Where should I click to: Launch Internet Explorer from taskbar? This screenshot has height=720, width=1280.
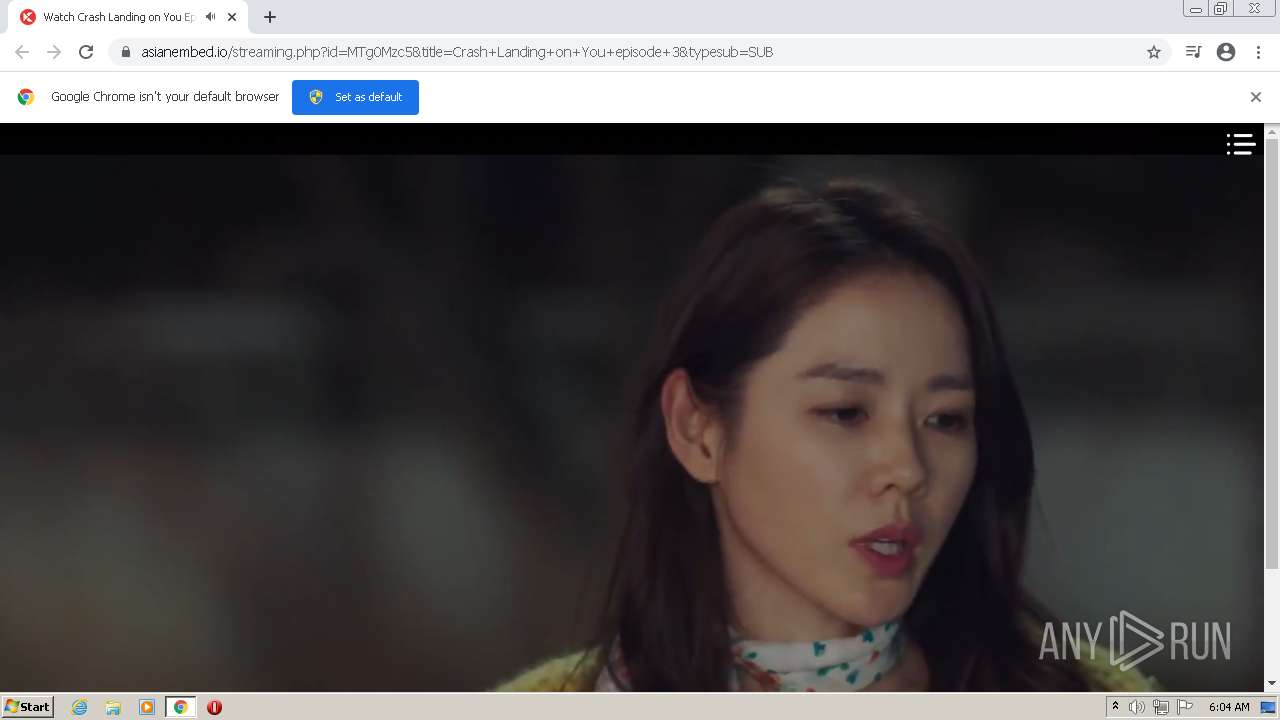pos(80,707)
